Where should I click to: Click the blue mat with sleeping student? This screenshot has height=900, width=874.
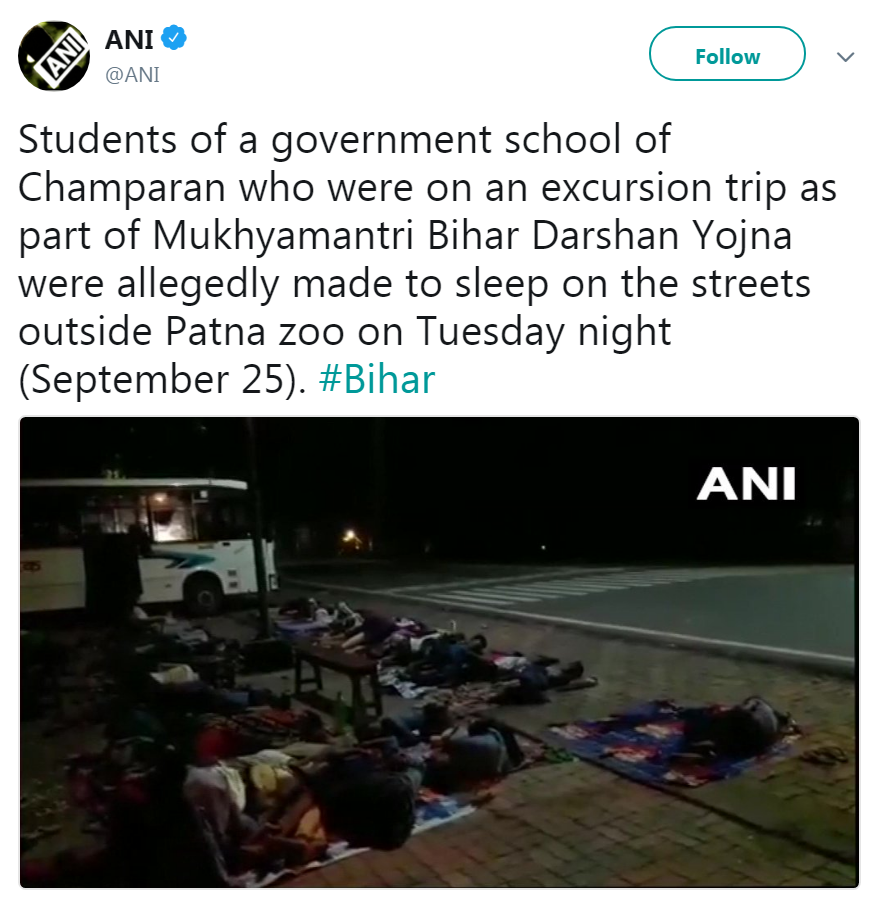click(x=674, y=740)
